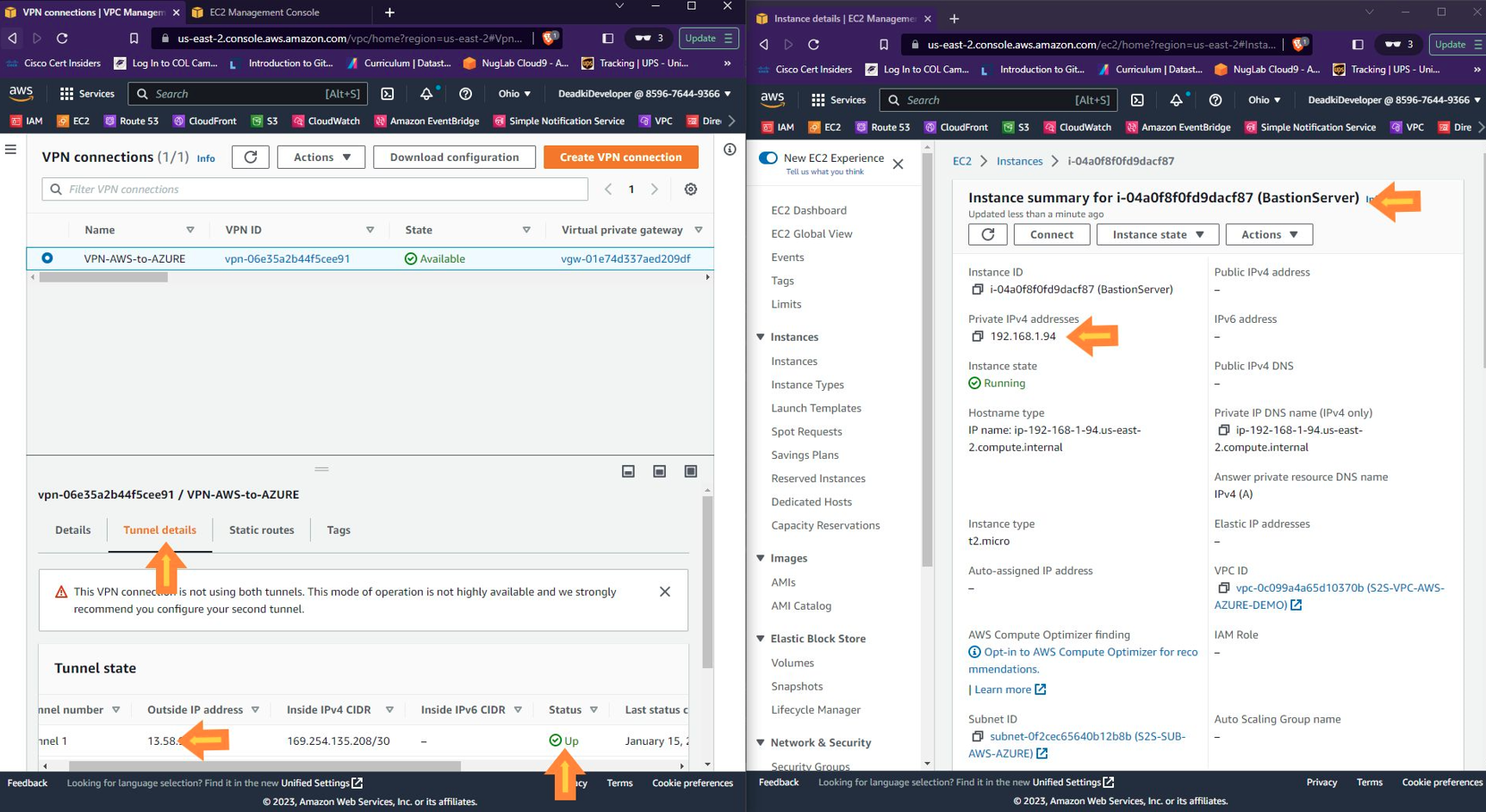Select VPN-AWS-to-AZURE radio button
Viewport: 1486px width, 812px height.
coord(47,257)
